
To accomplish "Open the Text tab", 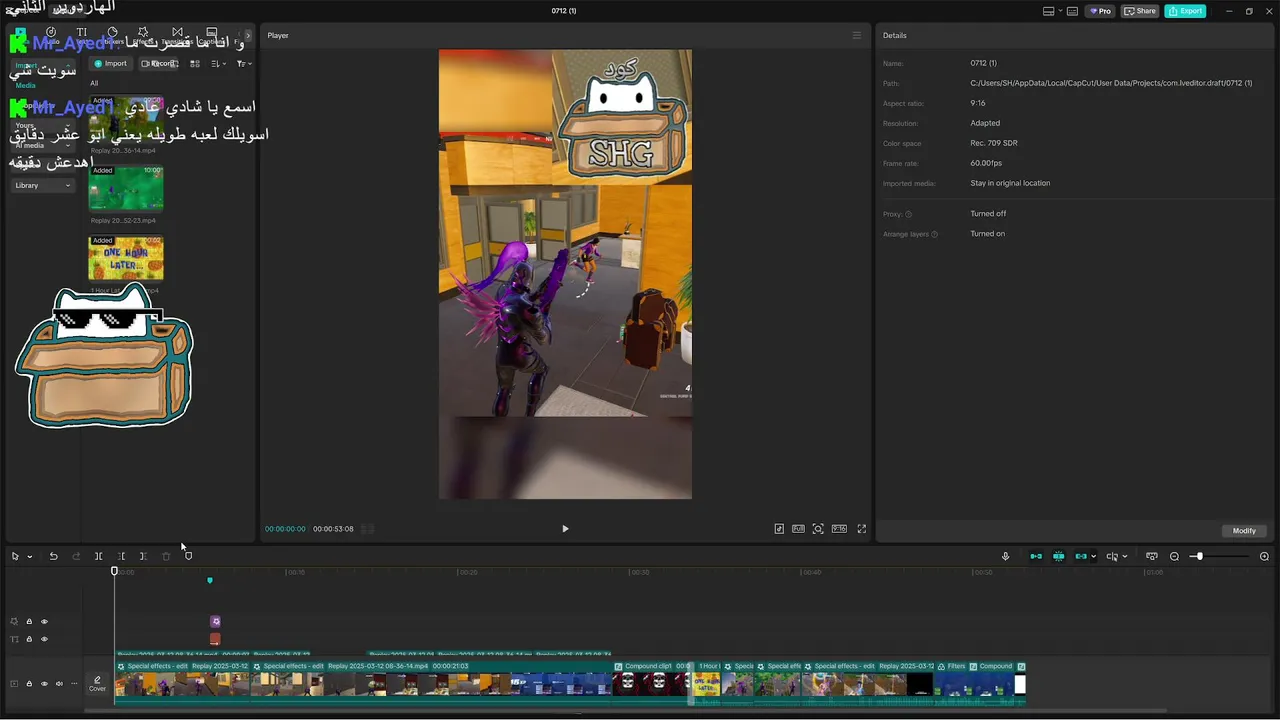I will pos(82,36).
